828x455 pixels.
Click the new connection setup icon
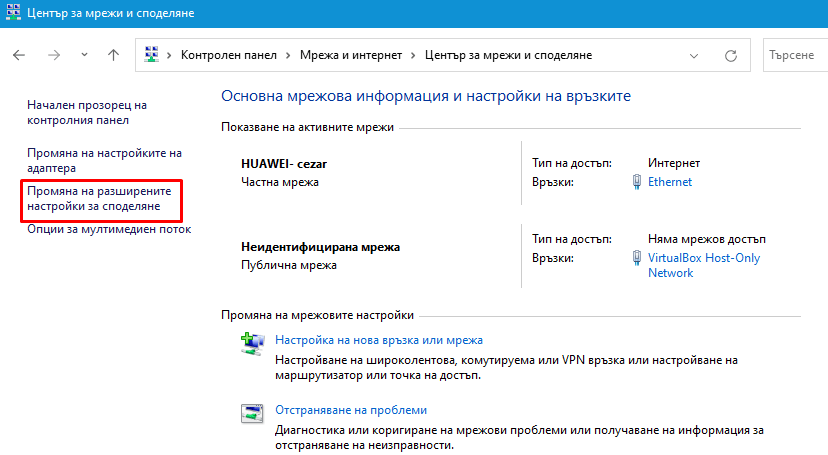[x=252, y=344]
